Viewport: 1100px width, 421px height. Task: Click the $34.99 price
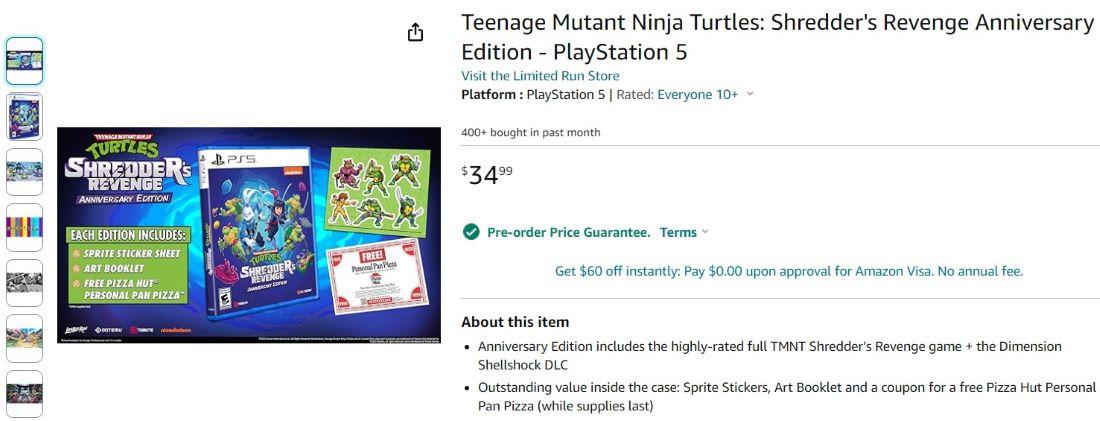click(x=487, y=175)
